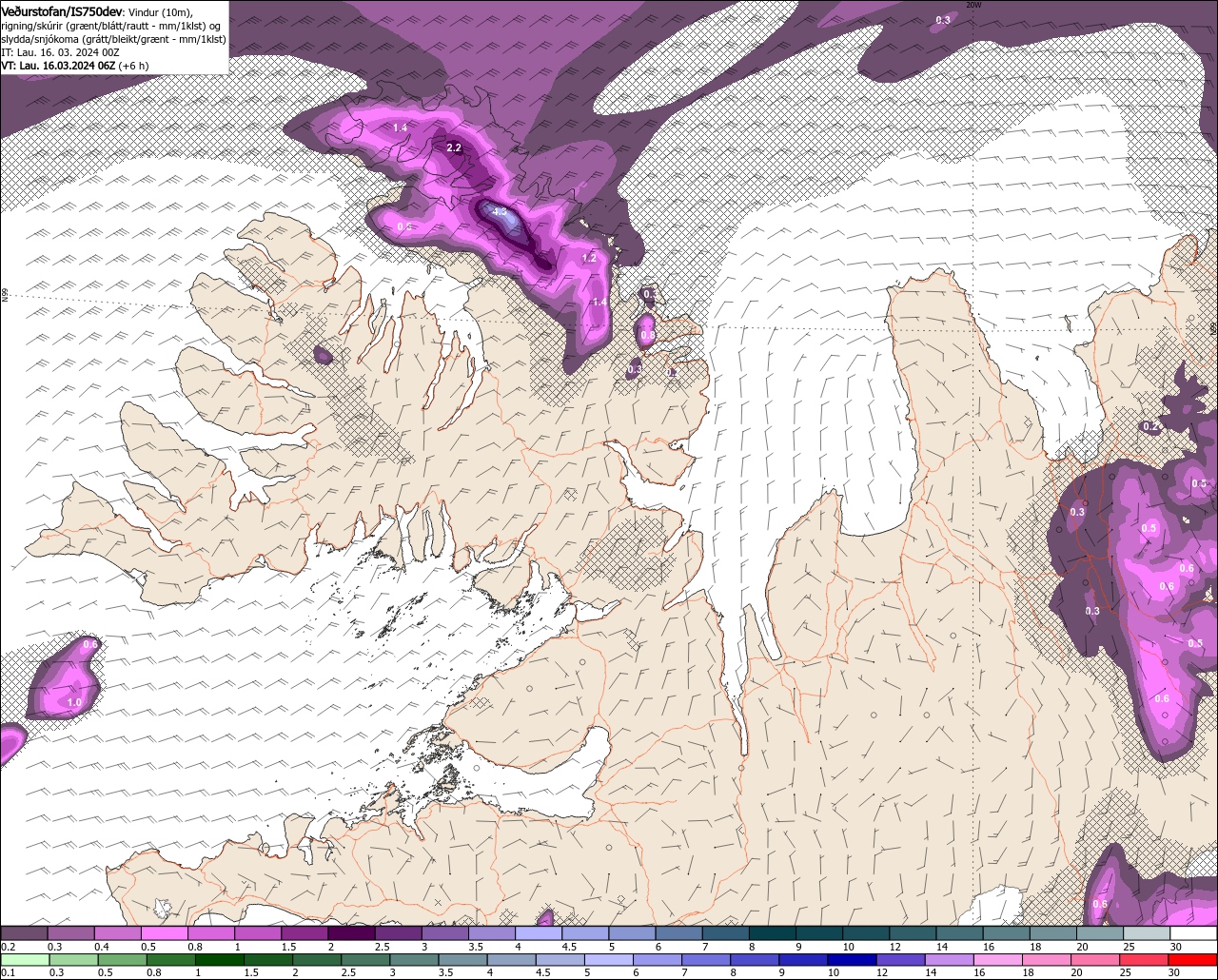Select the rain legend swatch between 5 and 6
This screenshot has height=980, width=1218.
point(609,959)
